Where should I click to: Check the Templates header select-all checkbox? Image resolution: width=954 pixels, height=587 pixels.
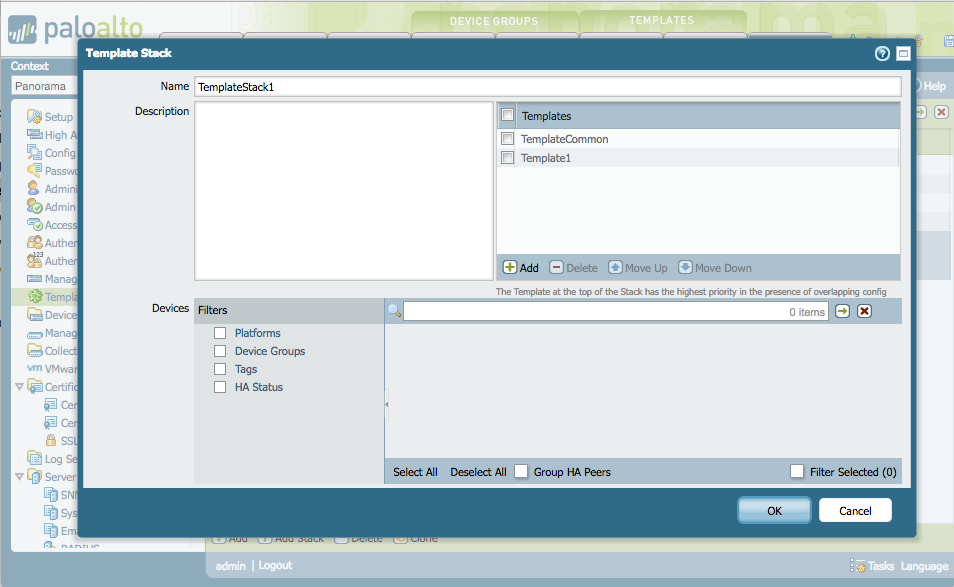(507, 115)
